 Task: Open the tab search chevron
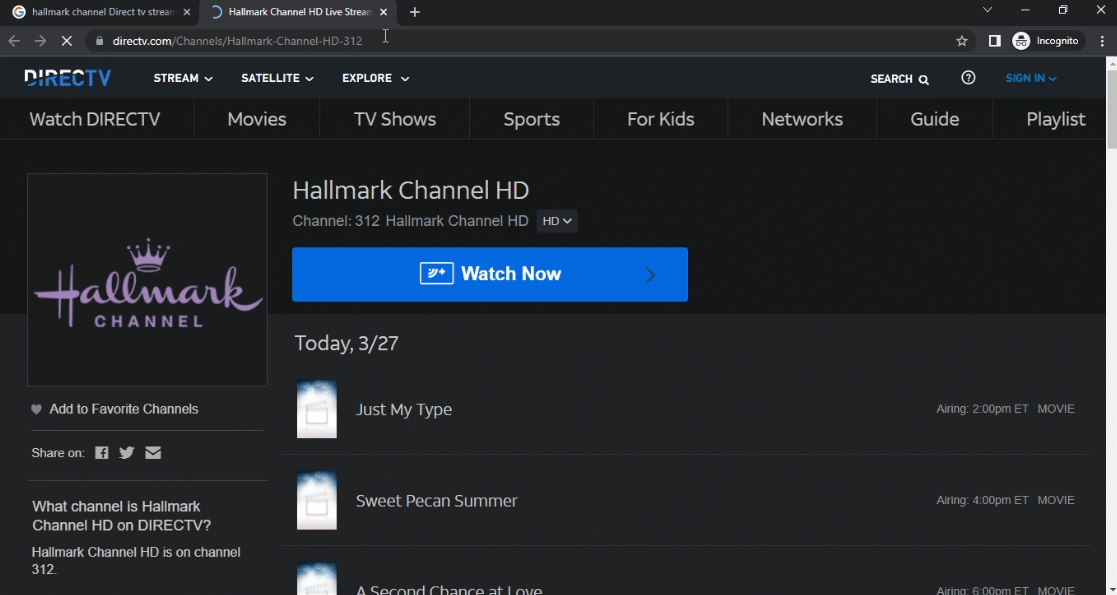pyautogui.click(x=987, y=10)
